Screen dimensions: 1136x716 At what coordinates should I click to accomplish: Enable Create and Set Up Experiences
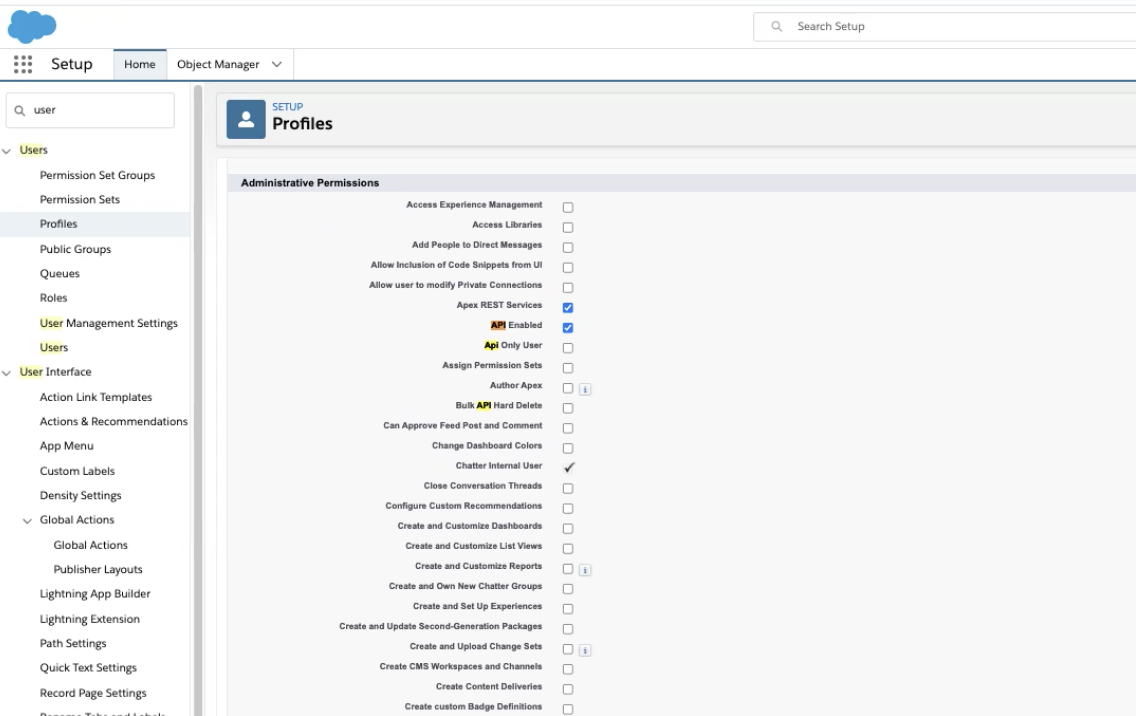[x=568, y=609]
